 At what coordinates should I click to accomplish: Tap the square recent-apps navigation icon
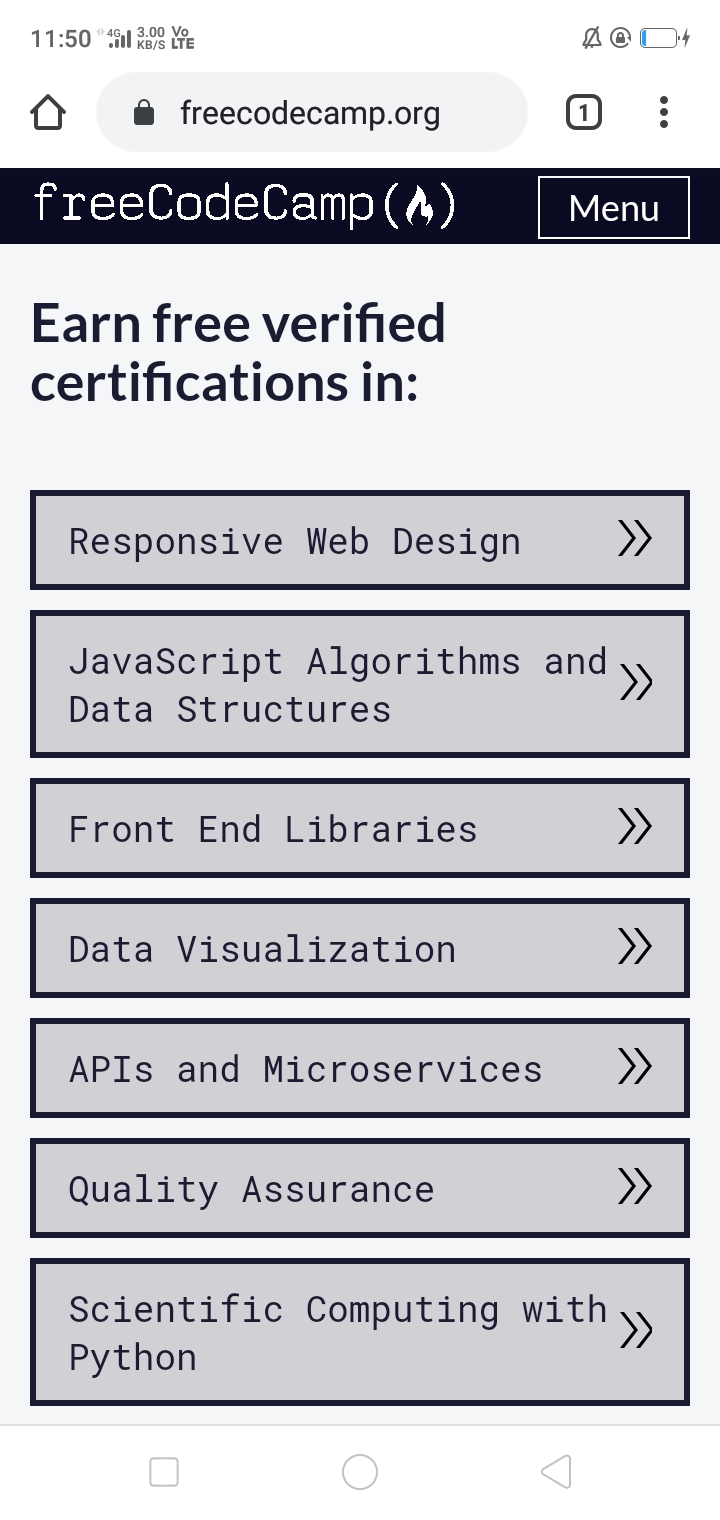point(163,1472)
